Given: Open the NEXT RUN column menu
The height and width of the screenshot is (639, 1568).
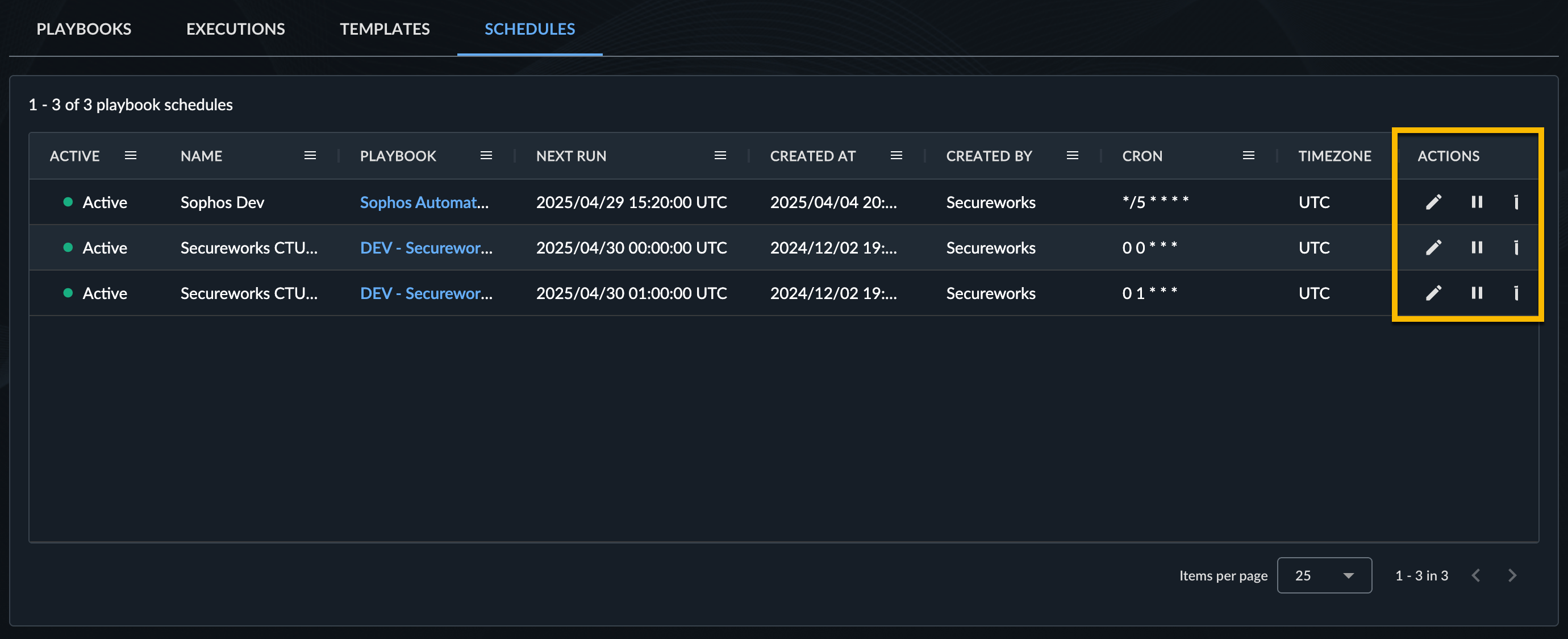Looking at the screenshot, I should pos(720,155).
